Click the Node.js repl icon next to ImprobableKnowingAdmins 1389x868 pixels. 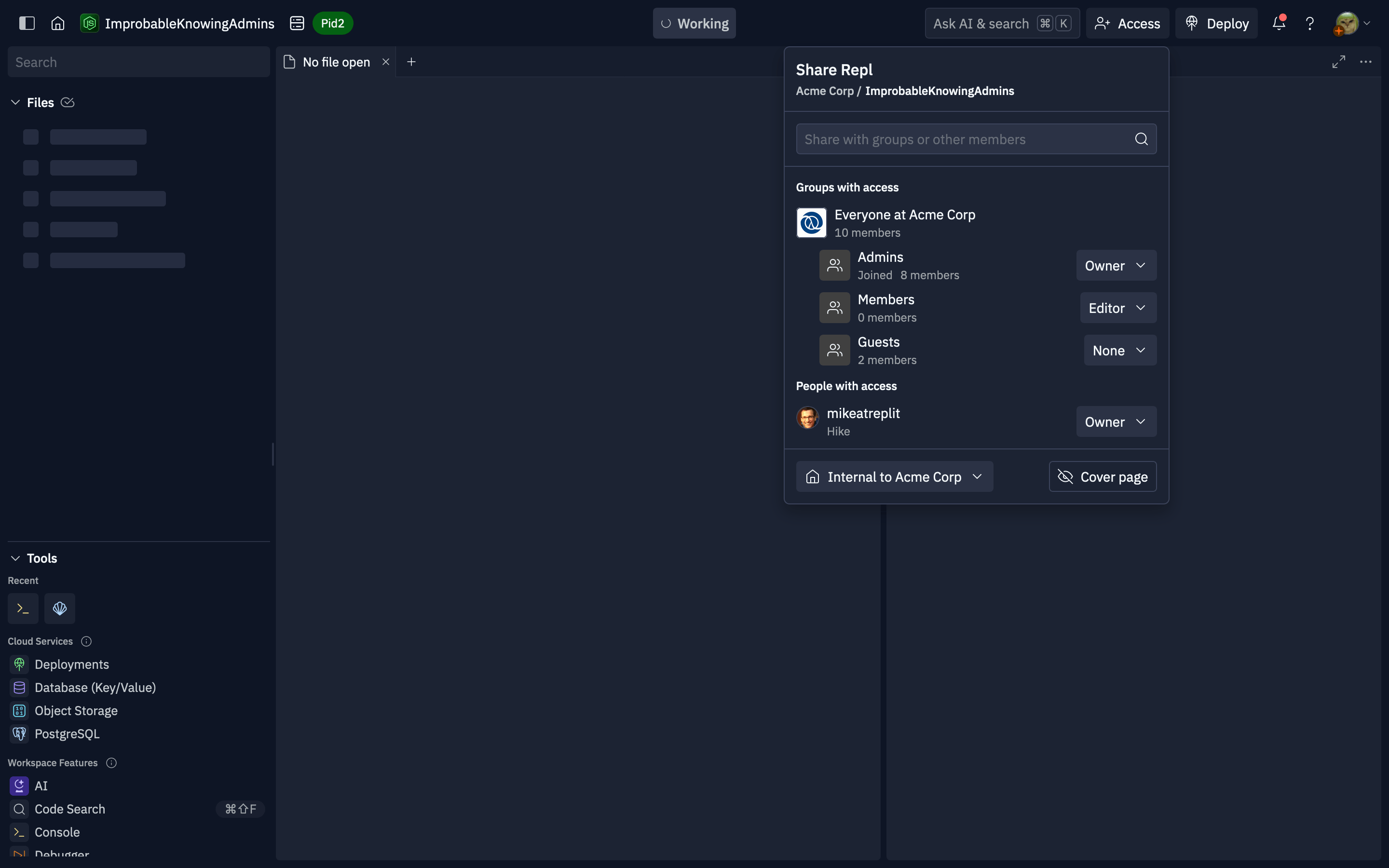coord(89,23)
